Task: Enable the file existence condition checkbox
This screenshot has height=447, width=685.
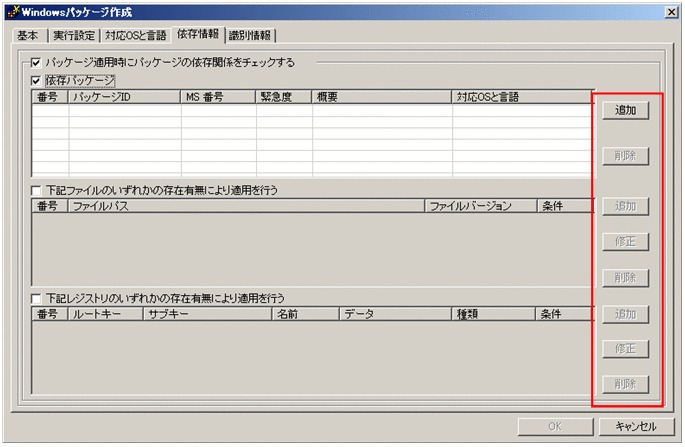Action: pos(36,191)
